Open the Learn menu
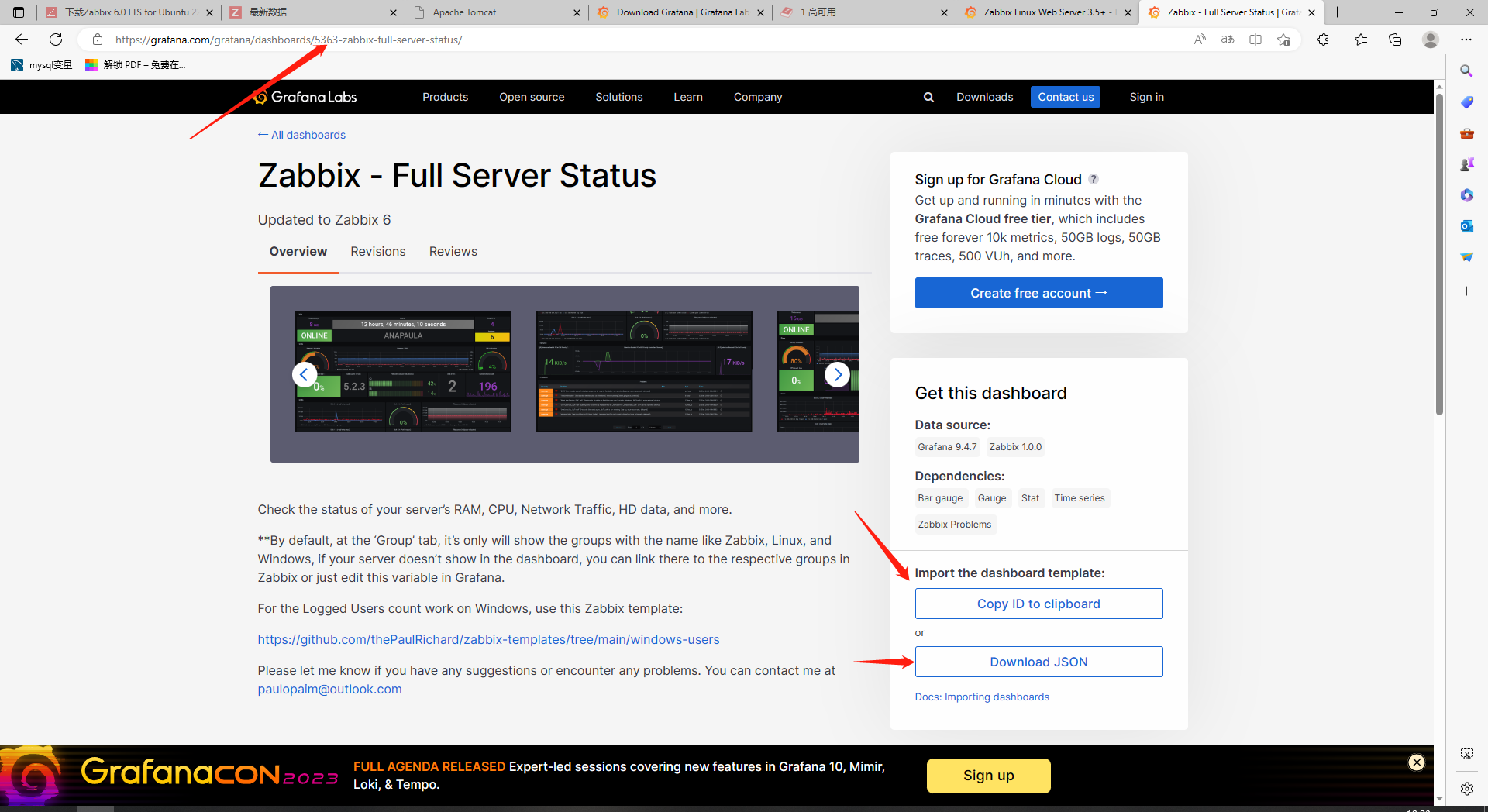This screenshot has width=1488, height=812. tap(688, 97)
